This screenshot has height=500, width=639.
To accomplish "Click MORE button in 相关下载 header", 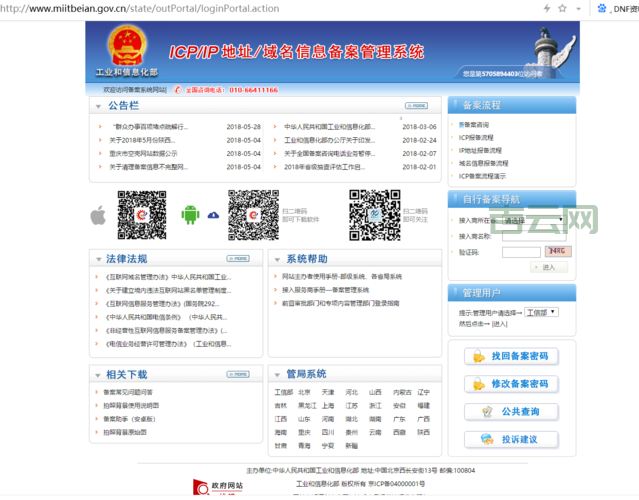I will [238, 374].
